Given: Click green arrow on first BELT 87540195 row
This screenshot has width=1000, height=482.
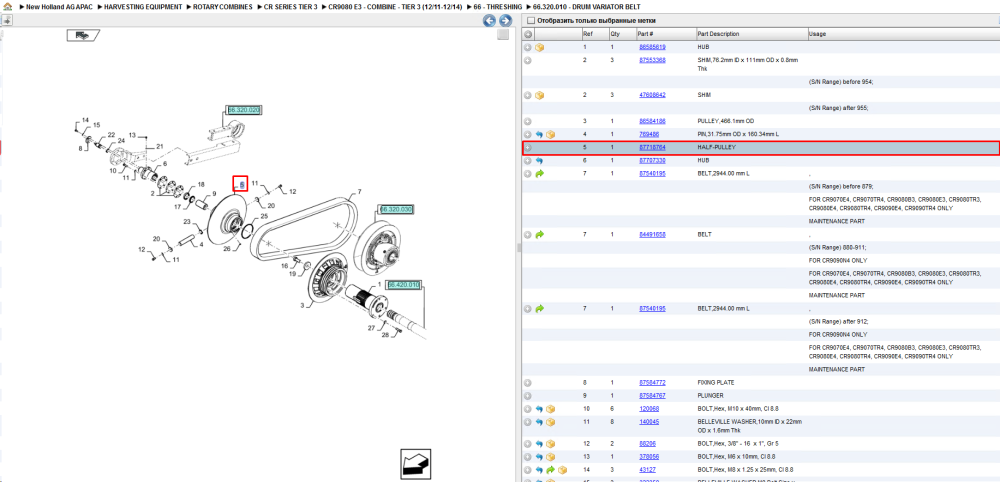Looking at the screenshot, I should [540, 173].
